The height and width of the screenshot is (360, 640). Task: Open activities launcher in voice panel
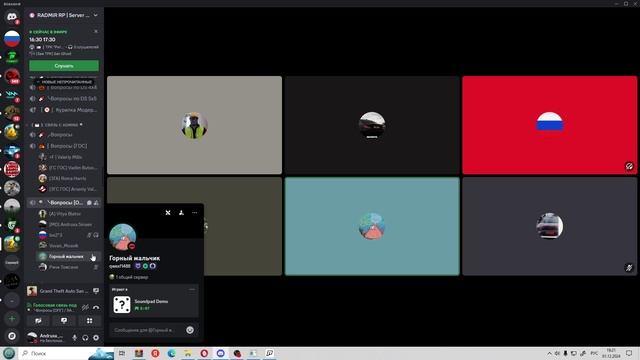[x=89, y=321]
